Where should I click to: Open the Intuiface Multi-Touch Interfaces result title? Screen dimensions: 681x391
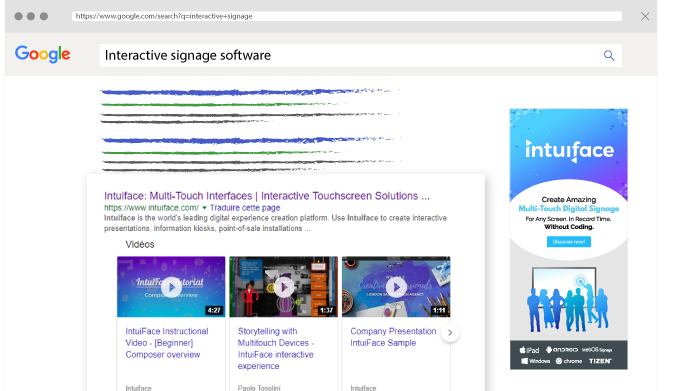(267, 196)
